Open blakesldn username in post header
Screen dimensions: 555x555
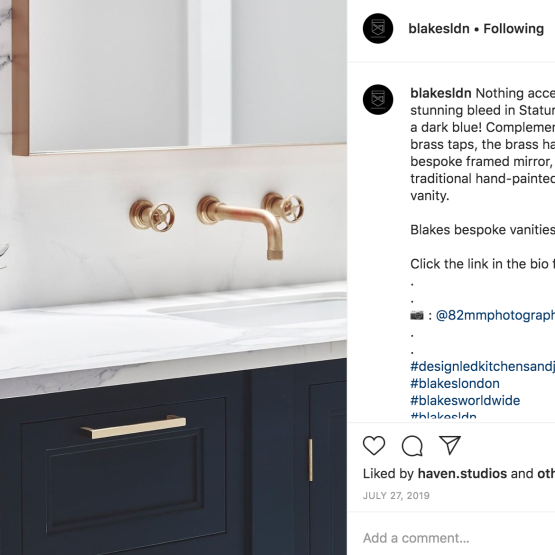pyautogui.click(x=439, y=29)
